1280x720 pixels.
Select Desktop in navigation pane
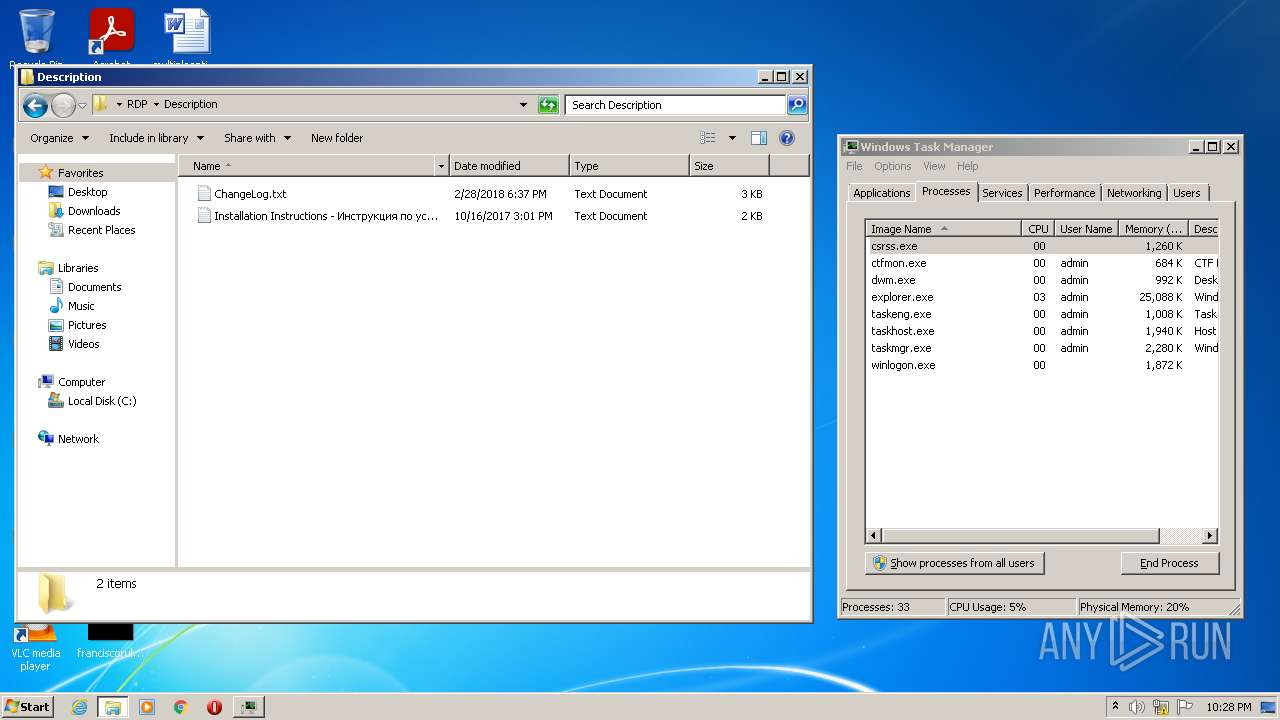pos(87,192)
